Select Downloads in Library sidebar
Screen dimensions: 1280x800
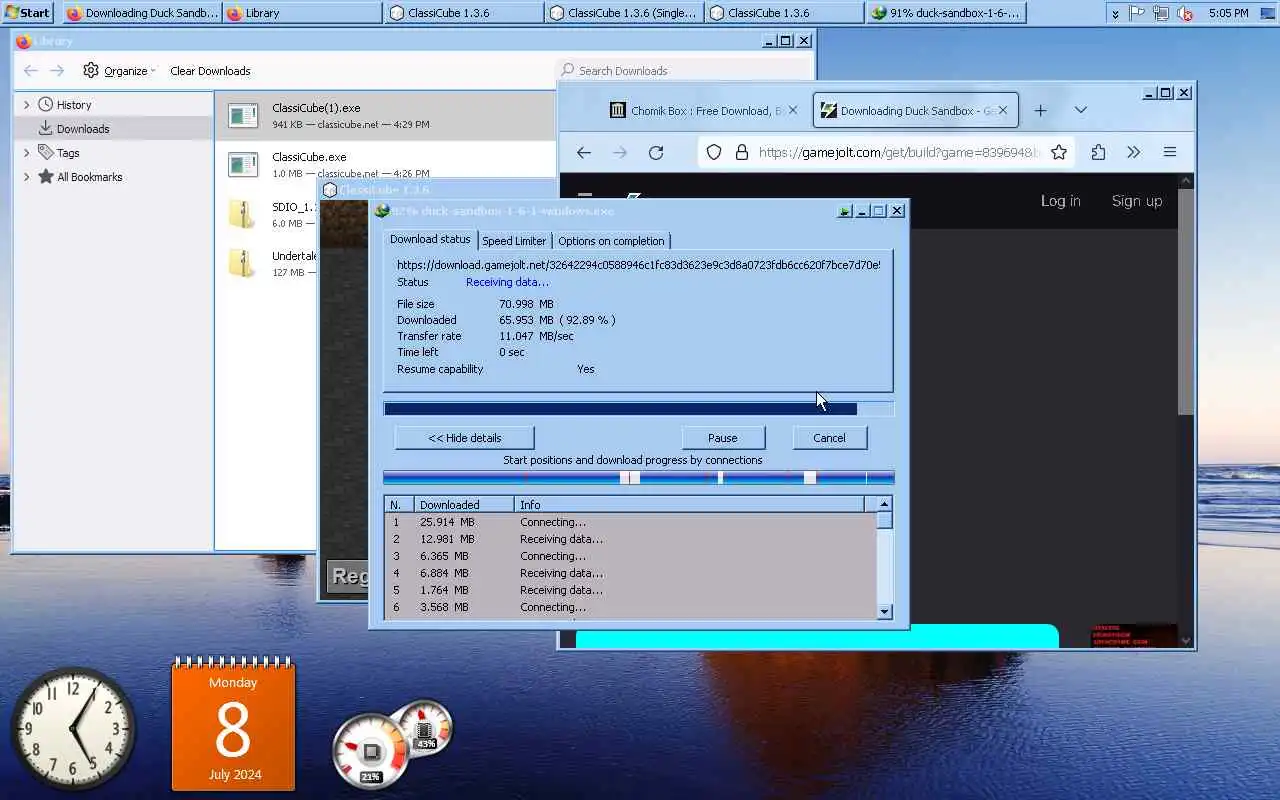tap(113, 128)
